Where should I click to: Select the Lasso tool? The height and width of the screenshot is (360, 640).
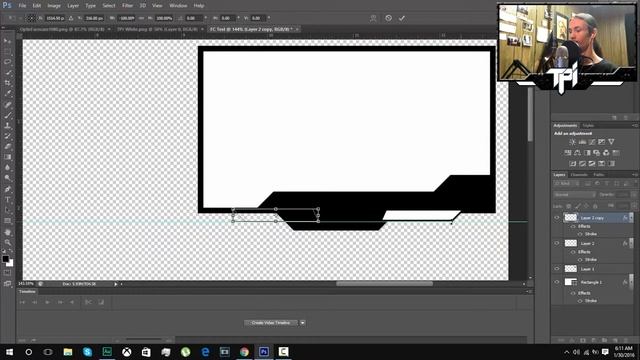point(7,62)
